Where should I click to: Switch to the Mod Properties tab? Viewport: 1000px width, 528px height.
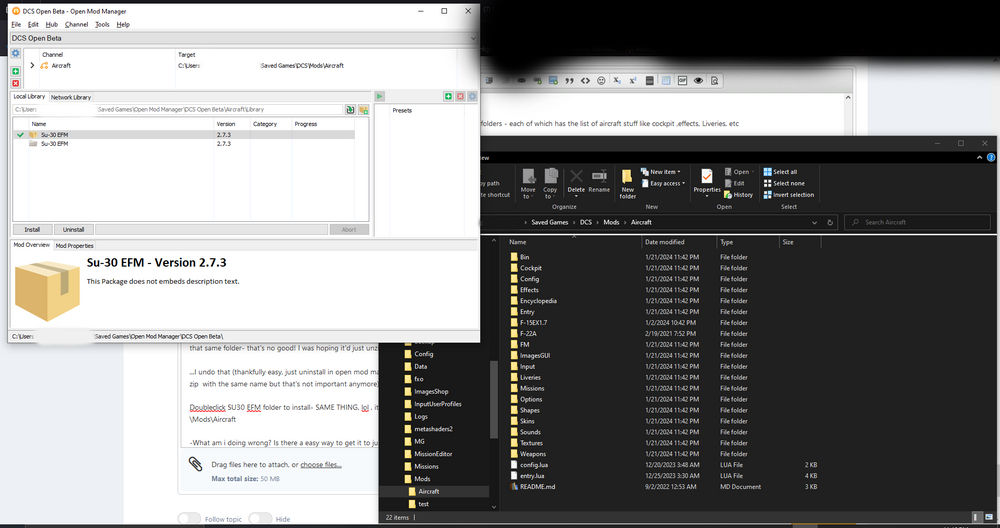tap(75, 246)
